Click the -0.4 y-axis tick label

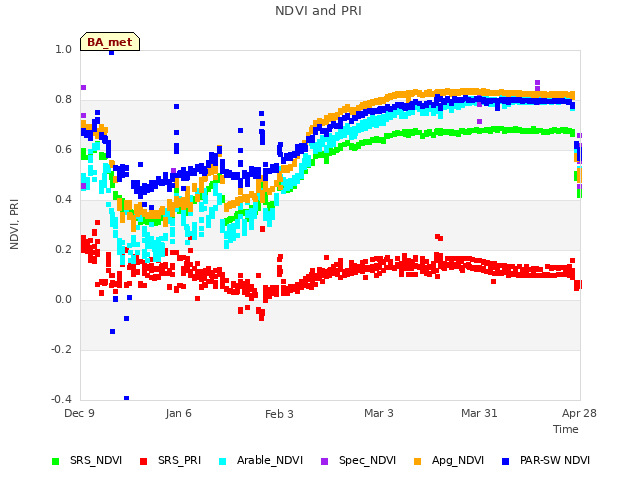click(61, 399)
